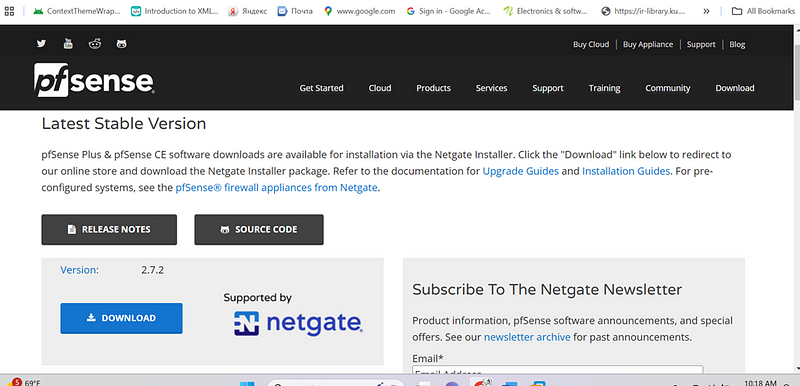Open the newsletter archive link
The height and width of the screenshot is (386, 800).
527,337
